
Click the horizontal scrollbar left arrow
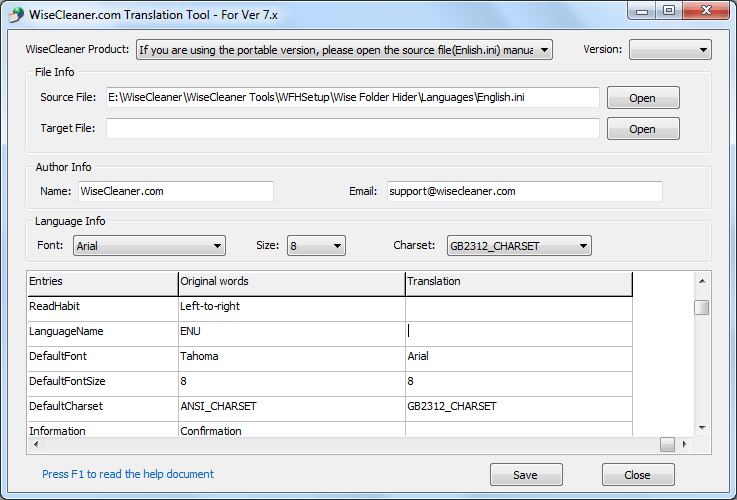[36, 444]
